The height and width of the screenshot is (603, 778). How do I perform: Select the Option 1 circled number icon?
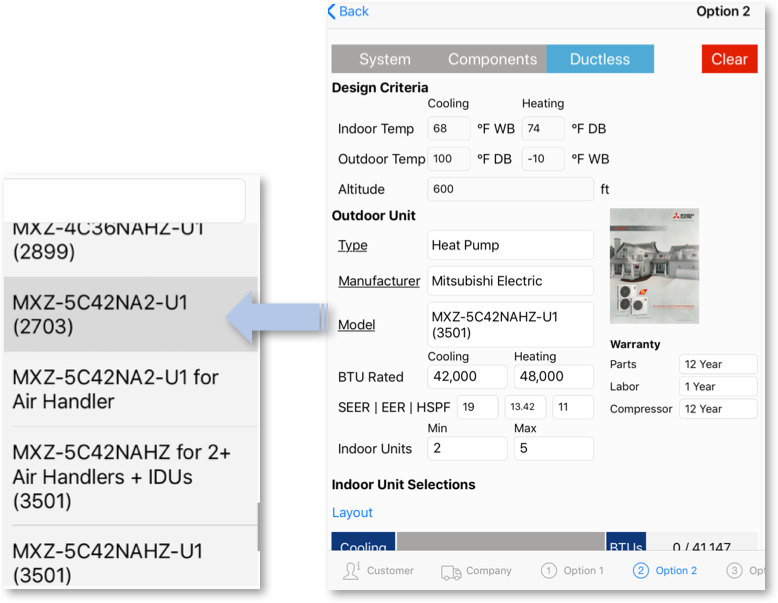[548, 571]
